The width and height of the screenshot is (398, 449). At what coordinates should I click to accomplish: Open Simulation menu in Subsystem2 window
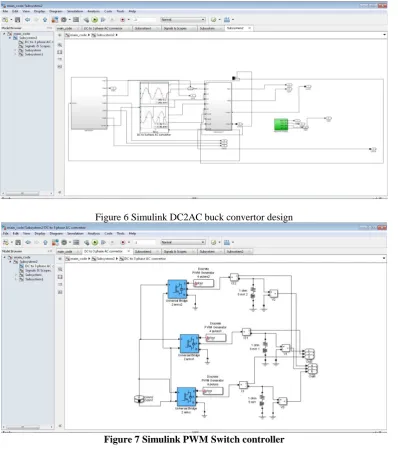click(x=75, y=11)
